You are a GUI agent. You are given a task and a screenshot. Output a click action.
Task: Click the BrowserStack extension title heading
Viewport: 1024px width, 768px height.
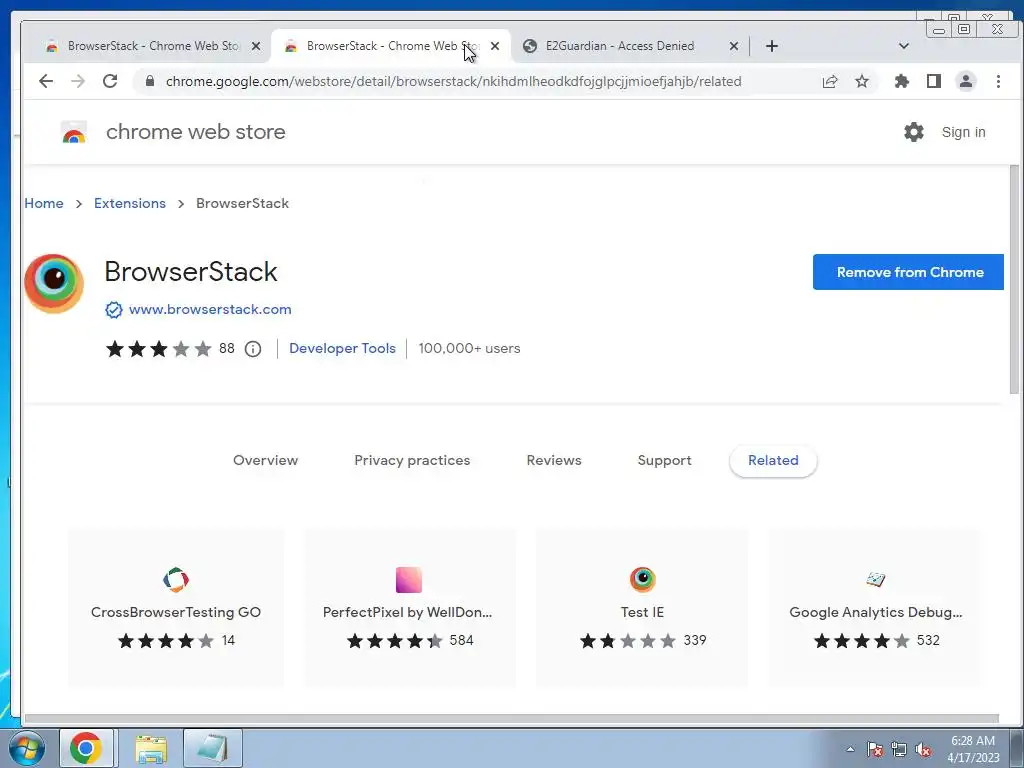tap(191, 272)
